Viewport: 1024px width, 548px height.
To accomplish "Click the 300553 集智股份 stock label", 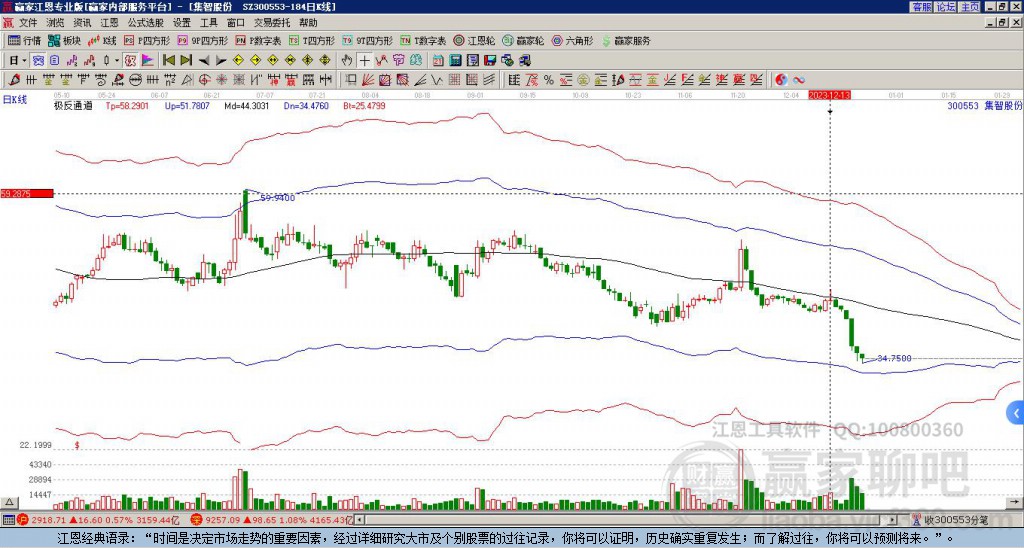I will click(x=984, y=105).
